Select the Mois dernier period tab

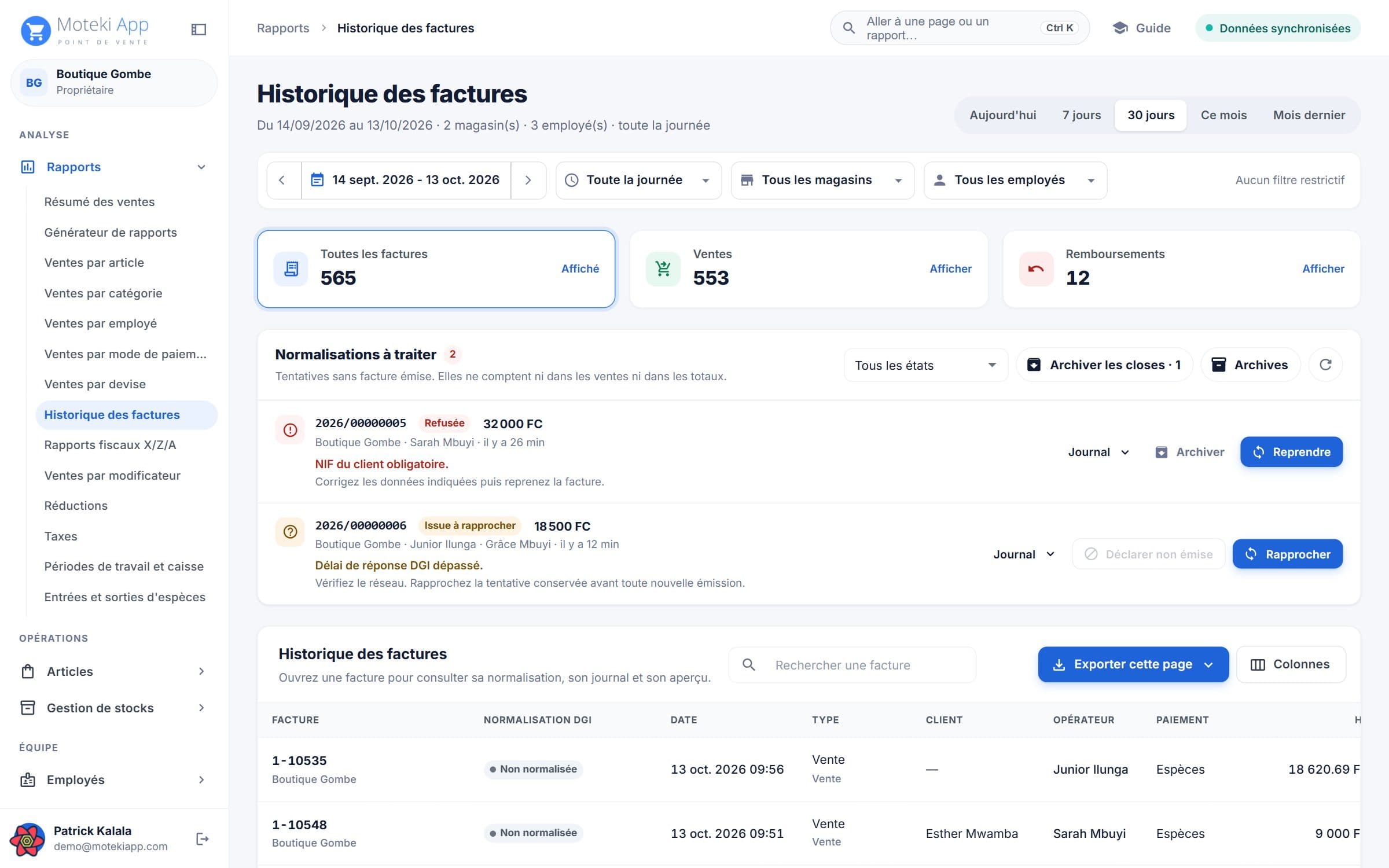tap(1309, 115)
